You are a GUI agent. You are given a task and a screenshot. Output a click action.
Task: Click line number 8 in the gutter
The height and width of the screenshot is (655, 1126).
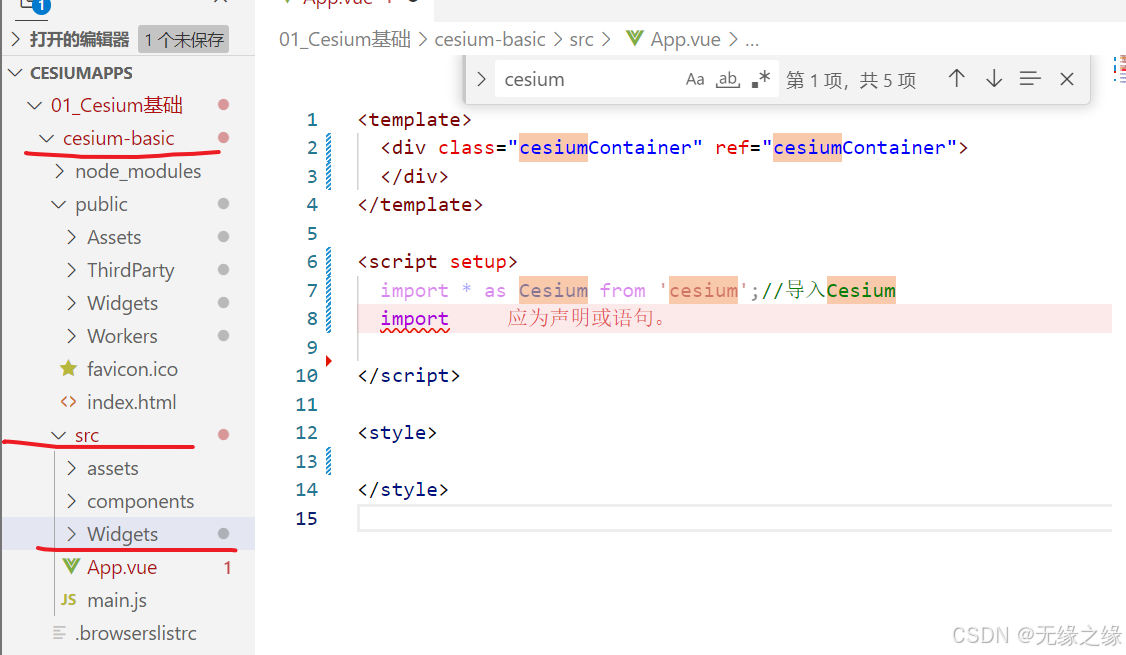(x=312, y=319)
